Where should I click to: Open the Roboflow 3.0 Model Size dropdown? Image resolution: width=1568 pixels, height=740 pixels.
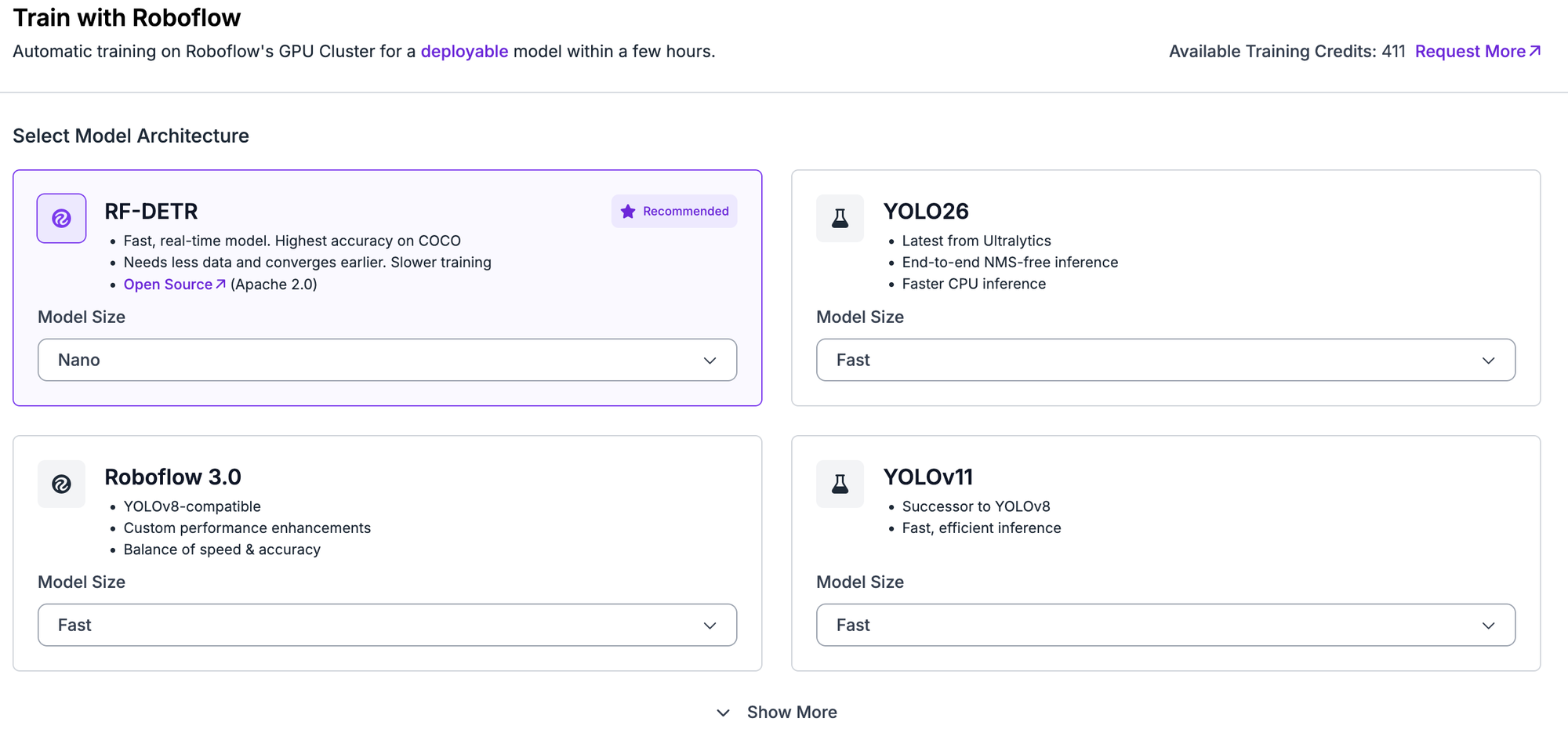[x=387, y=625]
